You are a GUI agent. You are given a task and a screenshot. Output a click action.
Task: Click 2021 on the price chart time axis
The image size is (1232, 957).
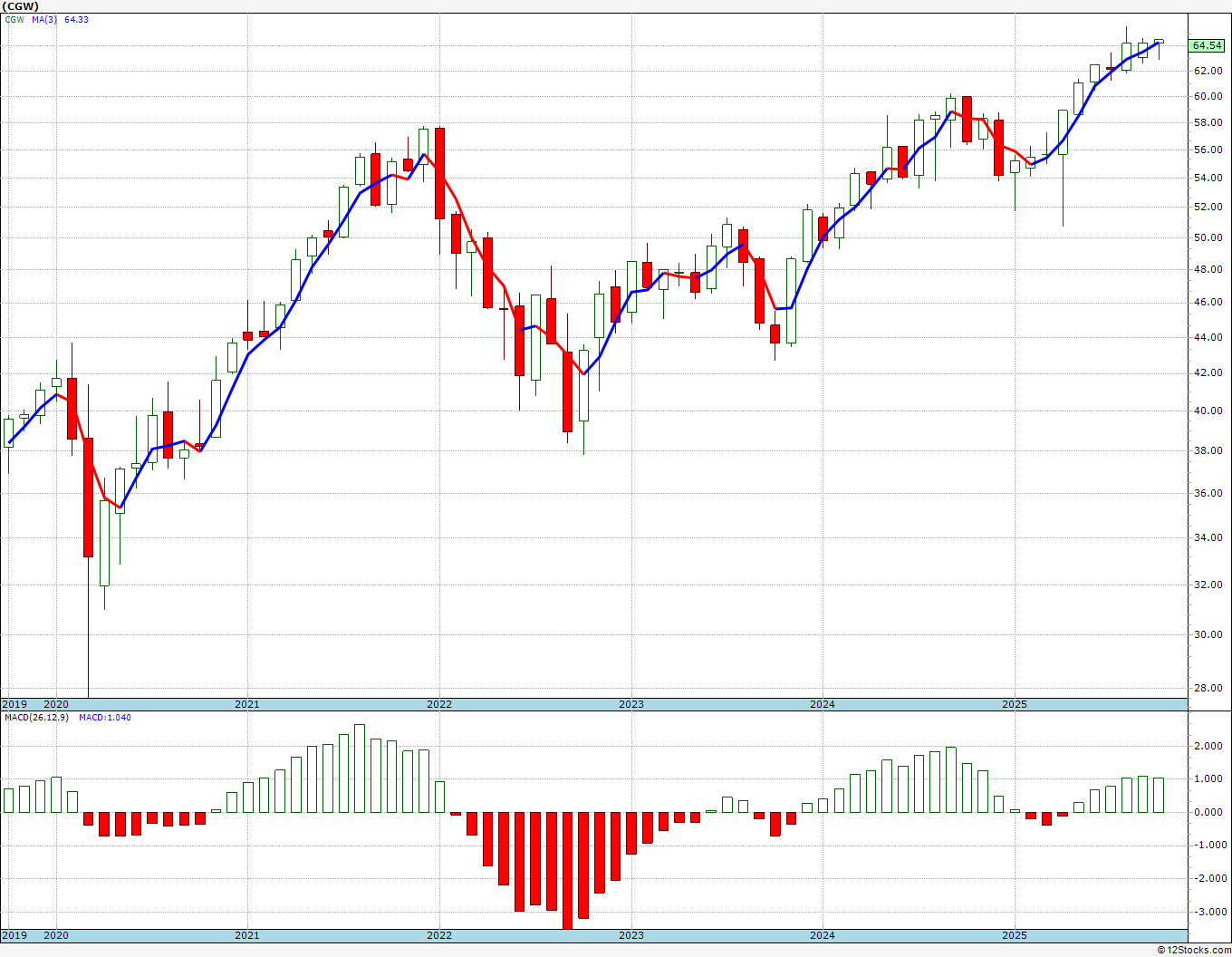[x=247, y=704]
